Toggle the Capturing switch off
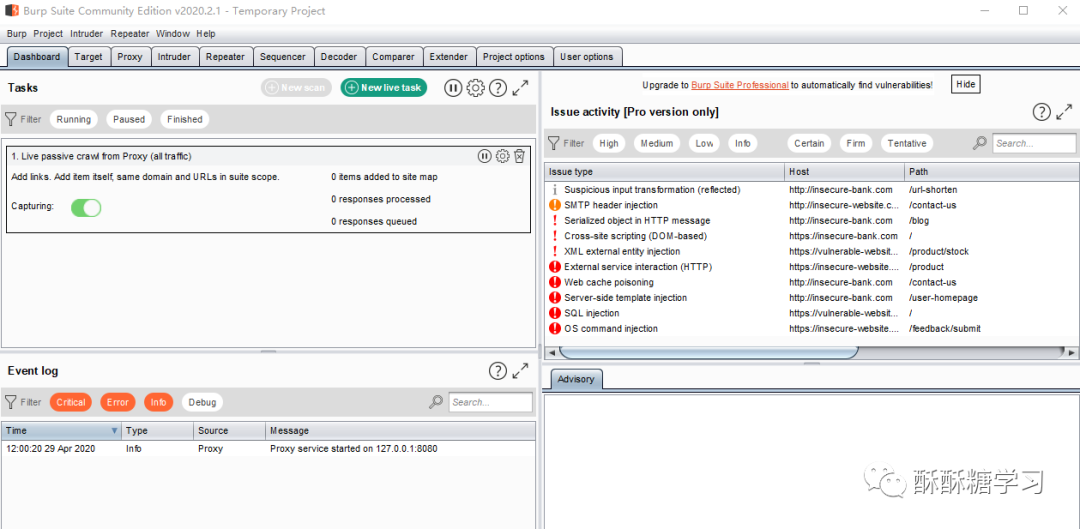 point(86,207)
